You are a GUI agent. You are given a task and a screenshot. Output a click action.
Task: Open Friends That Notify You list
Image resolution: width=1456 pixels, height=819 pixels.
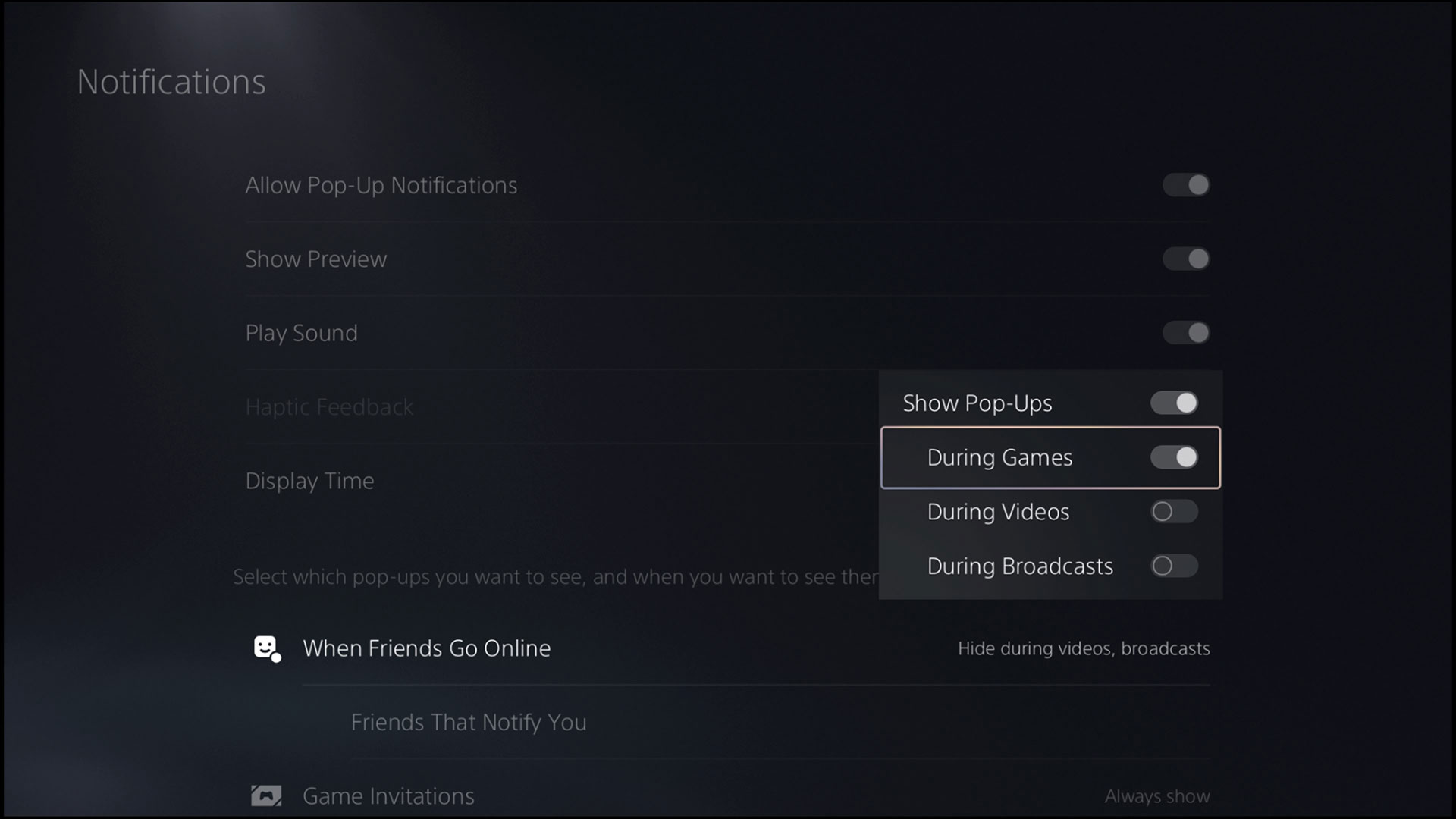pyautogui.click(x=468, y=721)
